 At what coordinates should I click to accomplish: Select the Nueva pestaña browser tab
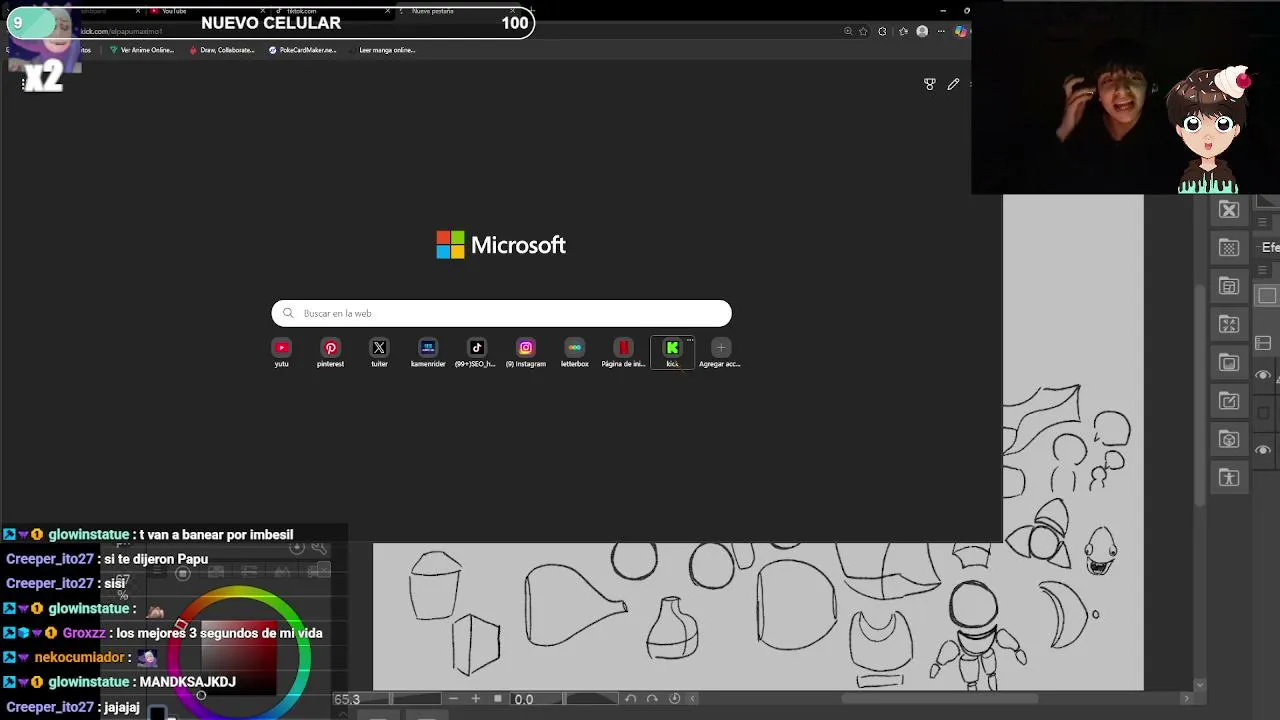(455, 11)
